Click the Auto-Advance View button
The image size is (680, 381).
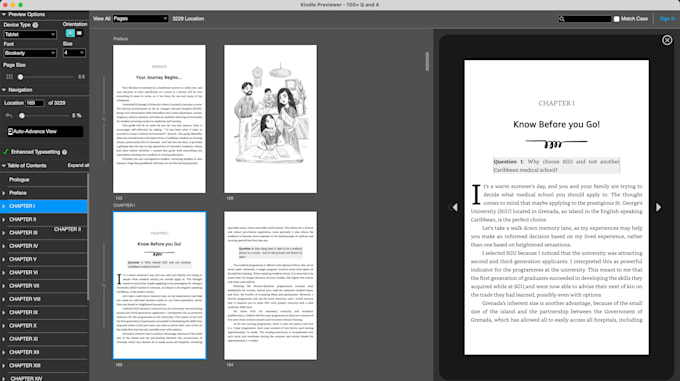tap(45, 131)
